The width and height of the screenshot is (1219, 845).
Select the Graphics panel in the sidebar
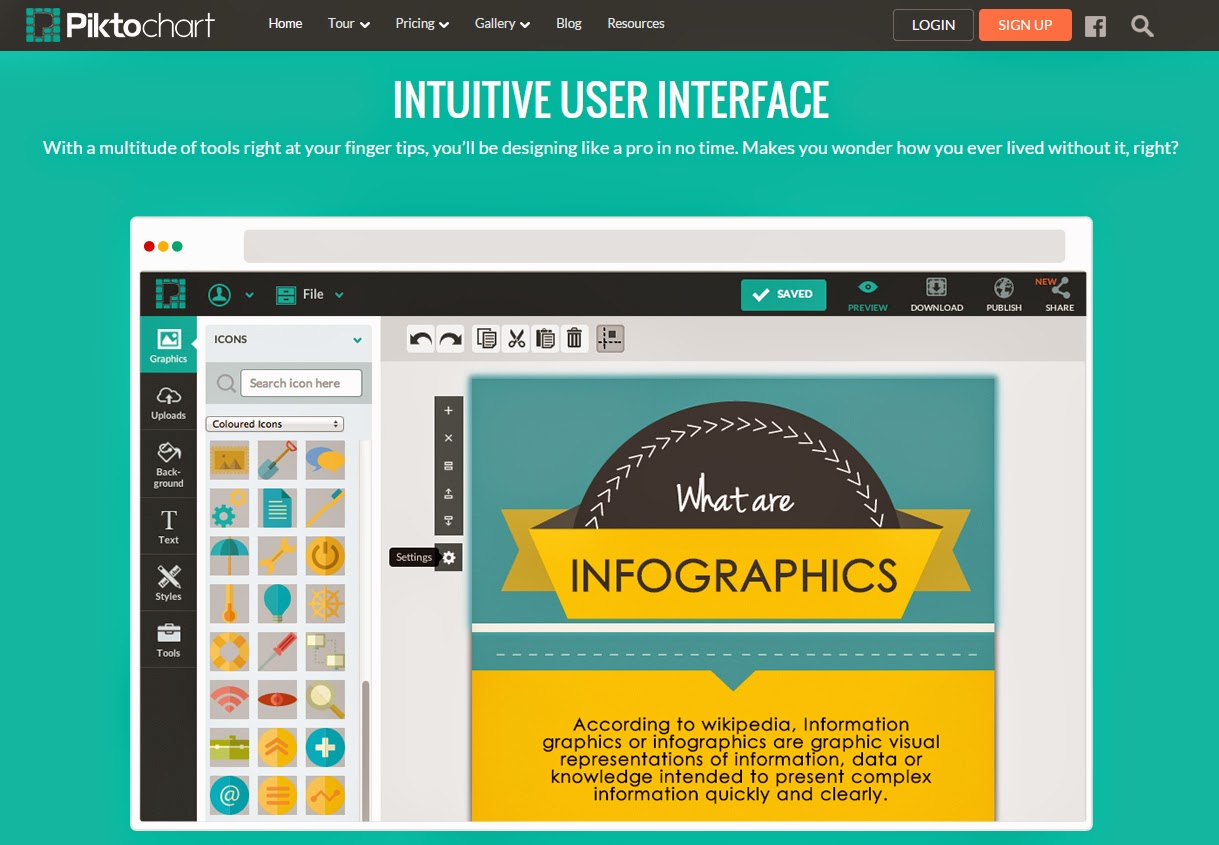coord(168,344)
